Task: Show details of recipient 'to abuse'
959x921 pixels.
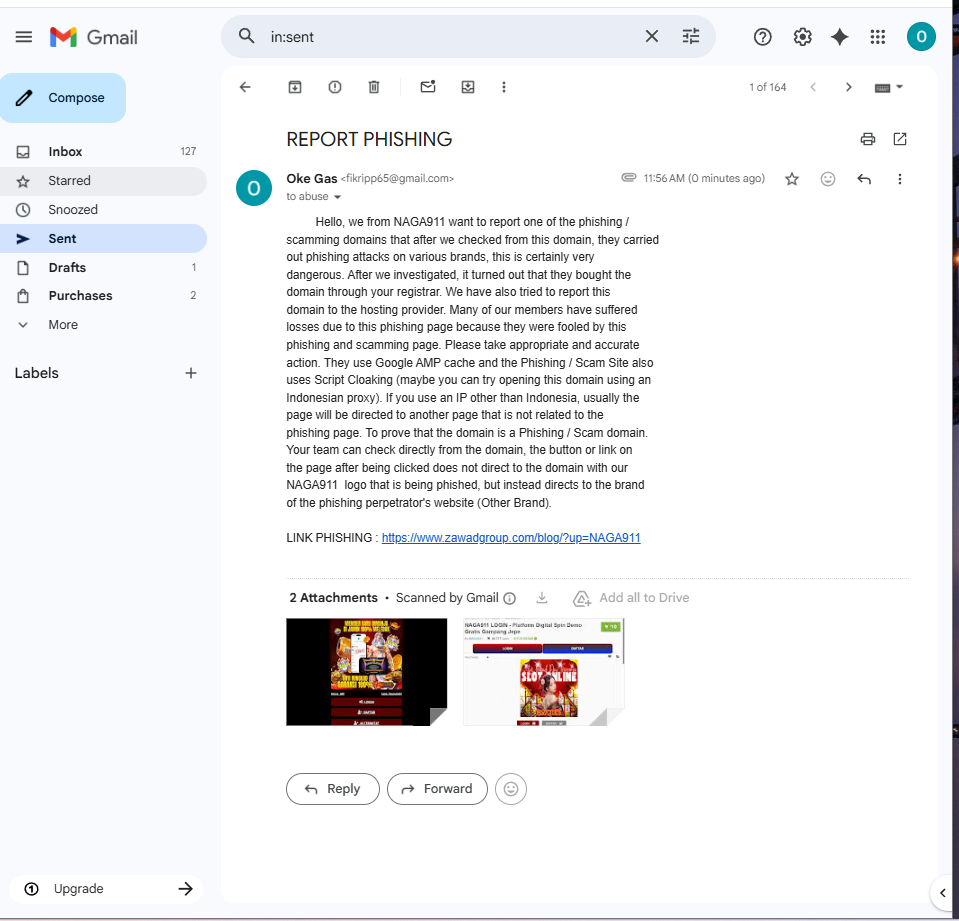Action: coord(337,197)
